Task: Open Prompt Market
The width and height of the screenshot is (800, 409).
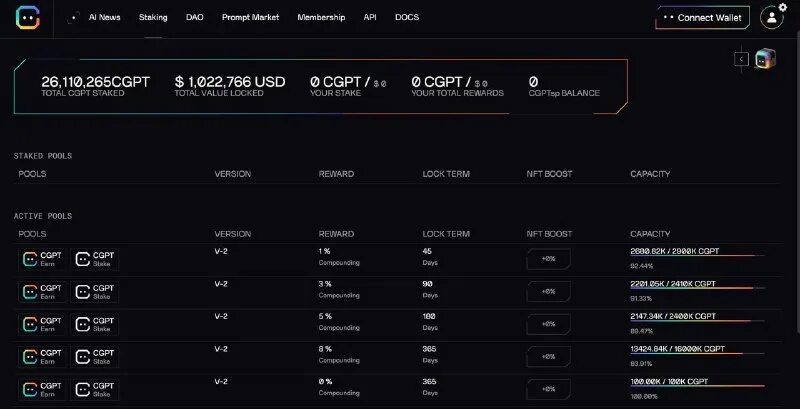Action: [x=251, y=17]
